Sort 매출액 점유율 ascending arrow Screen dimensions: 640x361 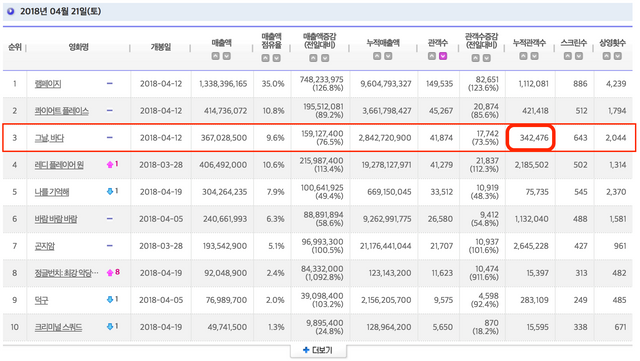[265, 58]
